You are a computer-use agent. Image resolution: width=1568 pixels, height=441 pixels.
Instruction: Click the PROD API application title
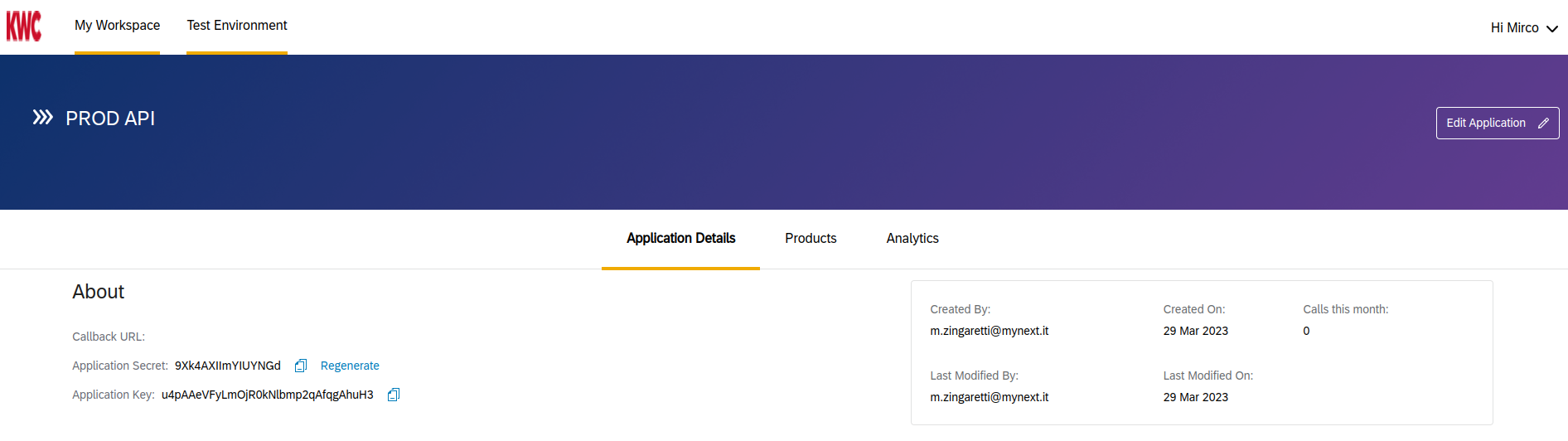pyautogui.click(x=110, y=119)
